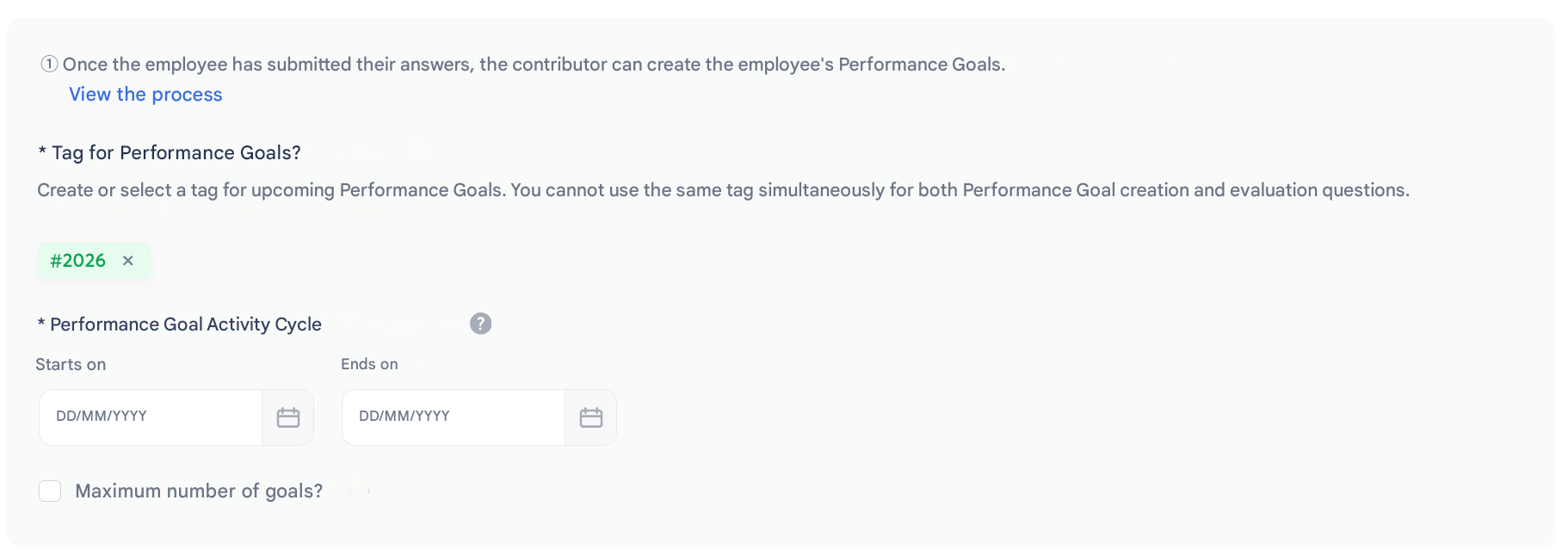Open the calendar picker for Starts on
This screenshot has height=556, width=1568.
point(288,417)
